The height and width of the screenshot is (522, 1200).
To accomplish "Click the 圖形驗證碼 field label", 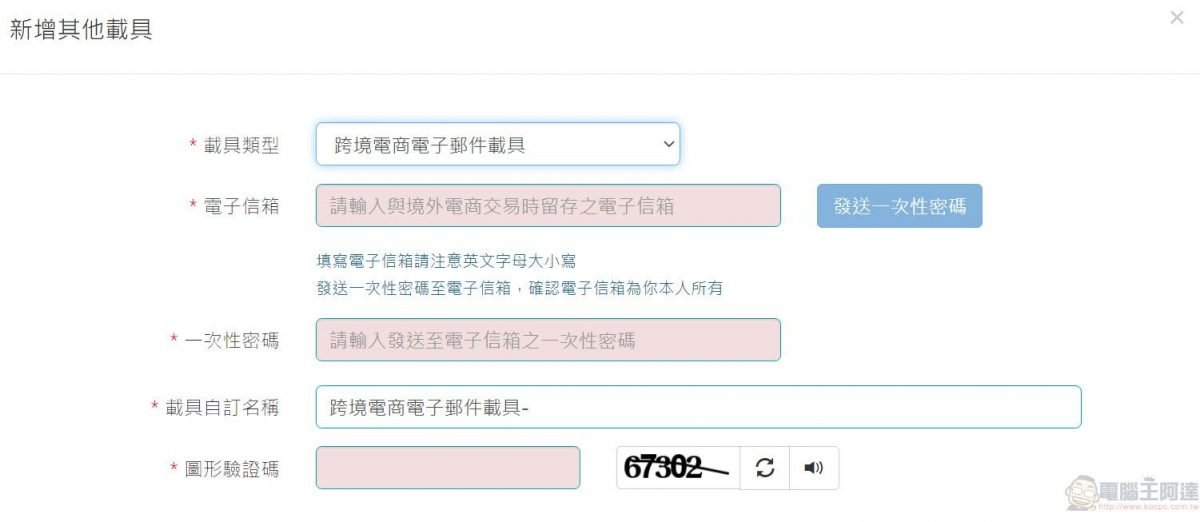I will coord(232,468).
